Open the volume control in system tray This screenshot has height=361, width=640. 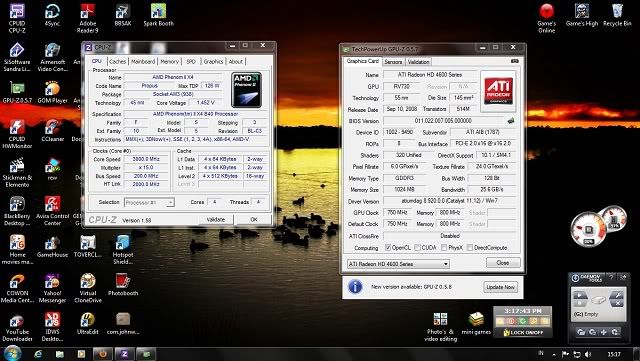click(588, 354)
